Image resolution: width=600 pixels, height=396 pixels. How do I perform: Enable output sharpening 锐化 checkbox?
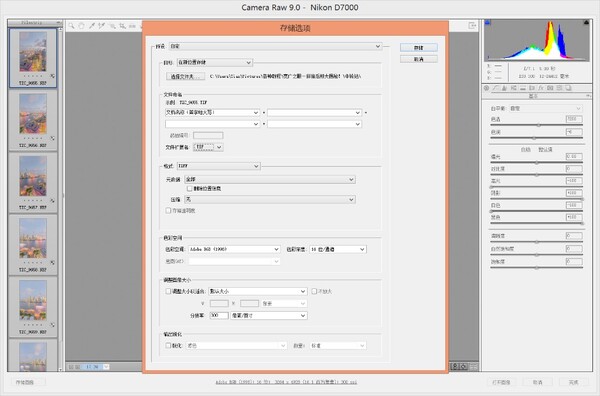(x=168, y=345)
